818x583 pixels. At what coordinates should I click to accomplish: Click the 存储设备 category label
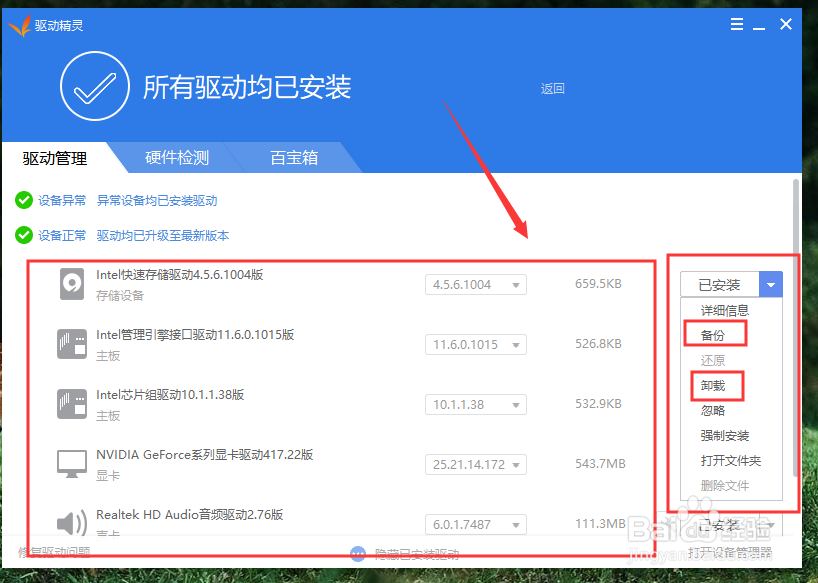(120, 296)
